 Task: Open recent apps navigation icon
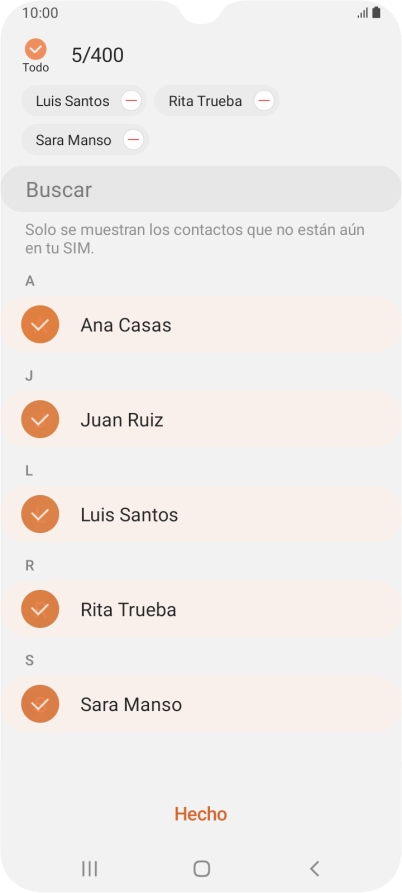coord(89,869)
